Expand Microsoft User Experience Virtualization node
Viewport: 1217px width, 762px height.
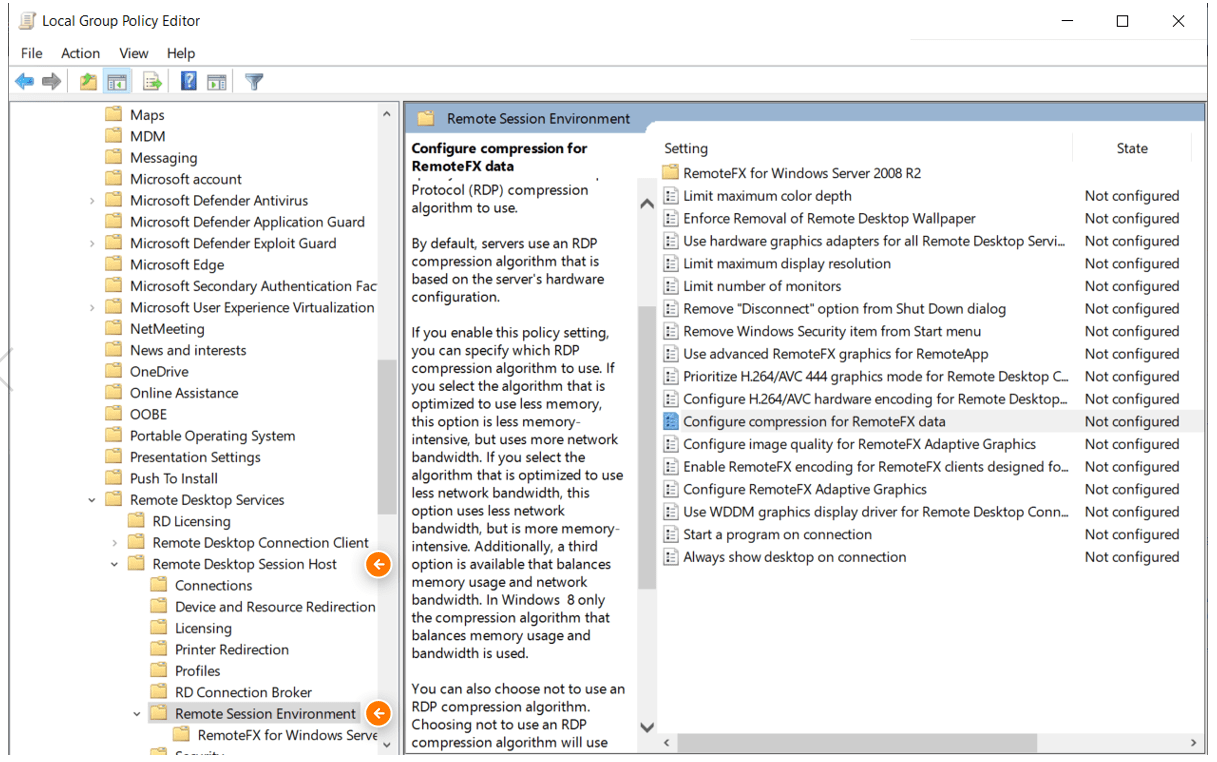[x=92, y=308]
